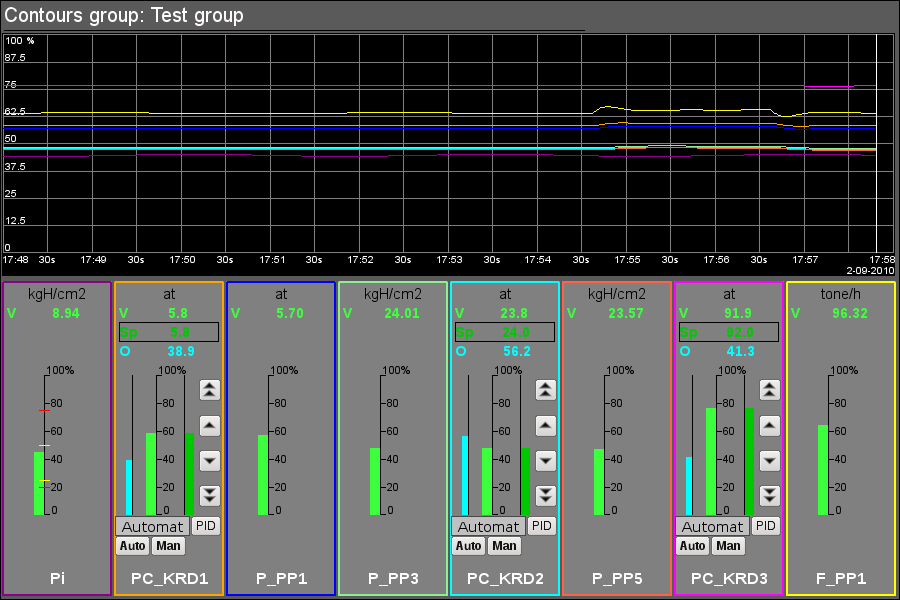
Task: Click the Automat button in PC_KRD2
Action: [x=488, y=527]
